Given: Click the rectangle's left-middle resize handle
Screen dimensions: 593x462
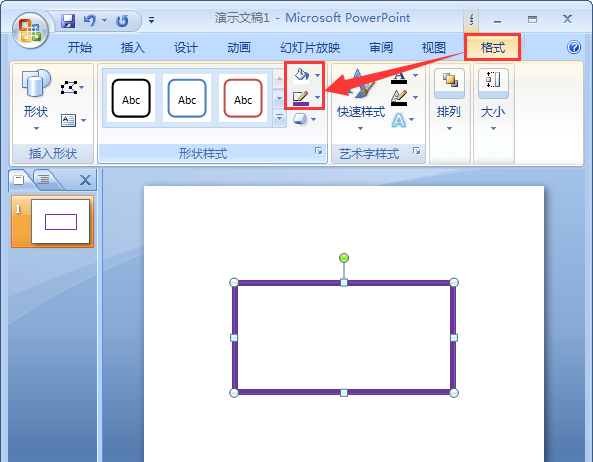Looking at the screenshot, I should point(234,338).
